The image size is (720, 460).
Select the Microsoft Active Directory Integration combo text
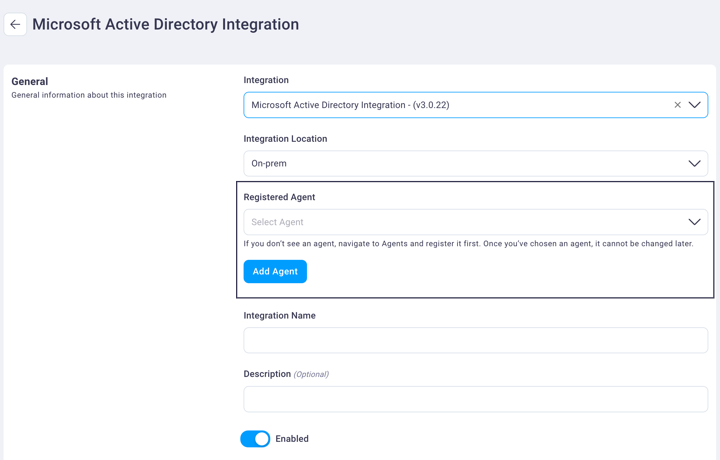point(350,105)
